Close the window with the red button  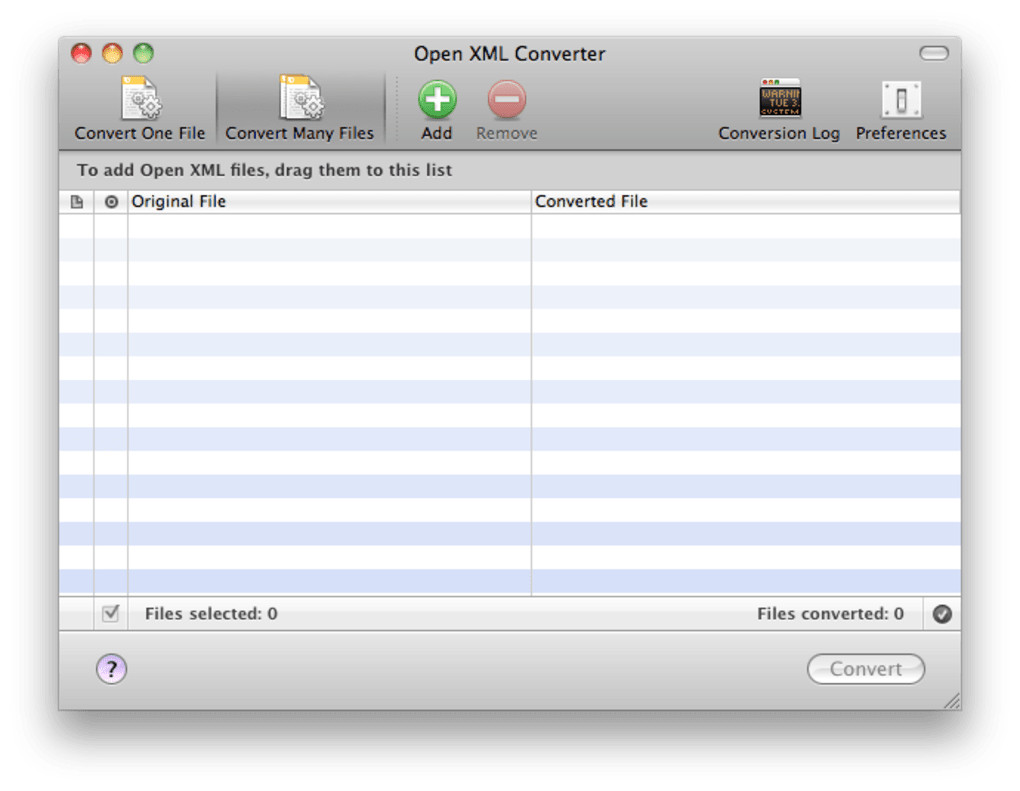point(81,53)
